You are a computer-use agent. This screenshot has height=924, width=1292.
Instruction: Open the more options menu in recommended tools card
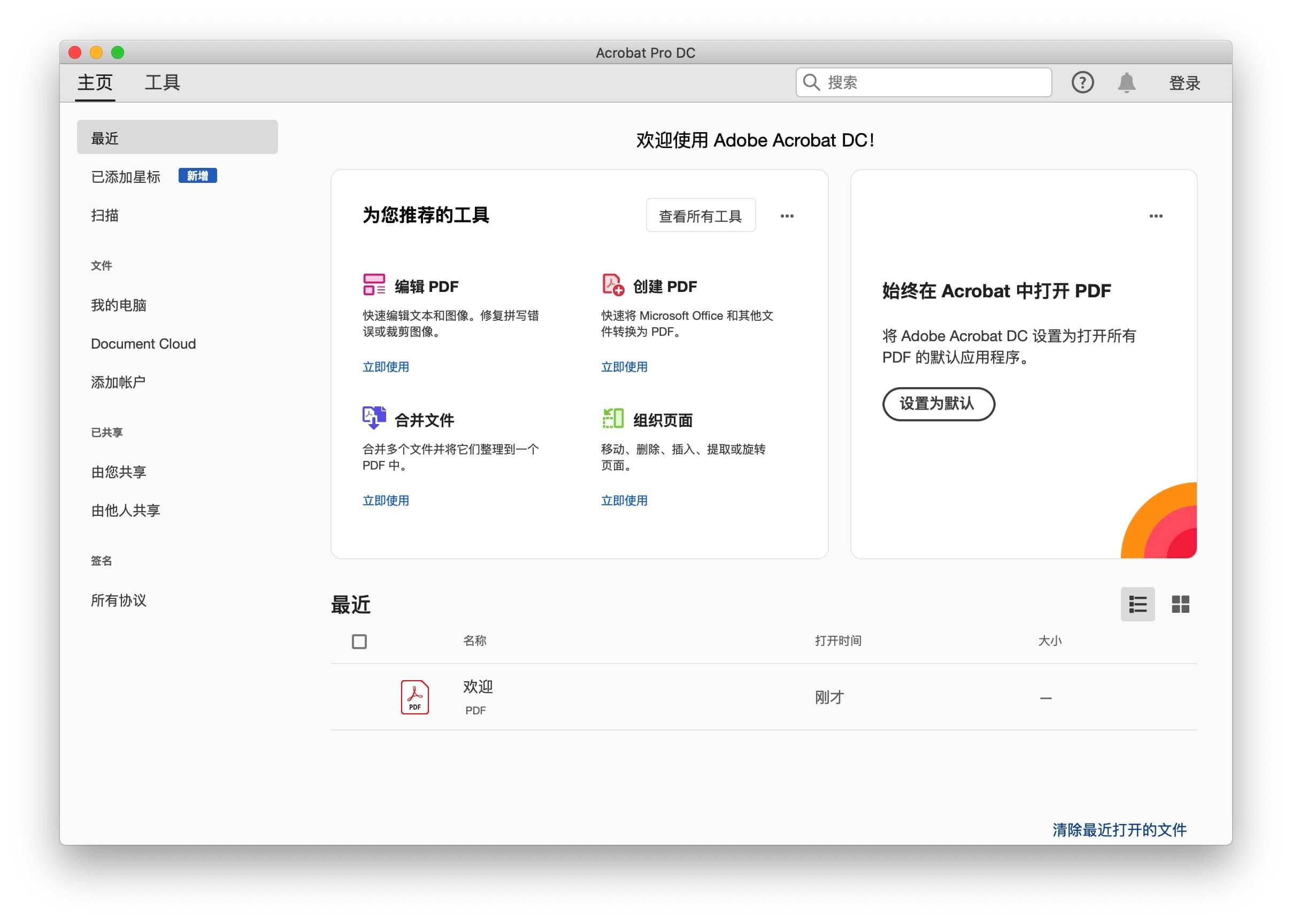787,216
